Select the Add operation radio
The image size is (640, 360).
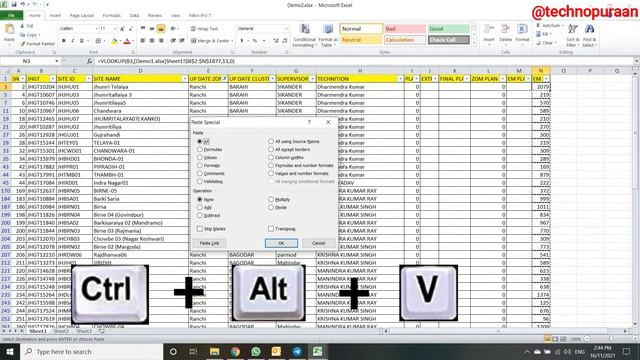click(x=200, y=207)
